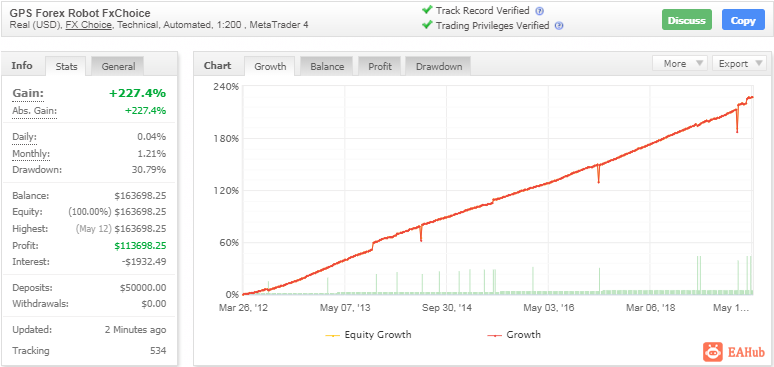The width and height of the screenshot is (774, 367).
Task: Toggle Equity Growth series in chart legend
Action: click(368, 335)
